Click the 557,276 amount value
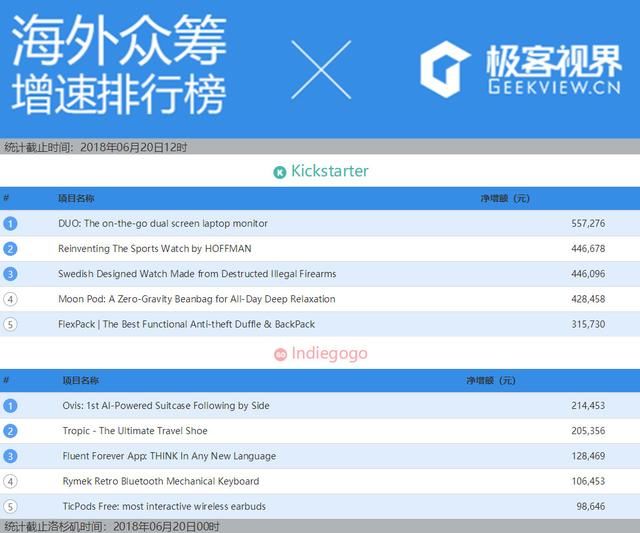The image size is (640, 533). coord(588,224)
